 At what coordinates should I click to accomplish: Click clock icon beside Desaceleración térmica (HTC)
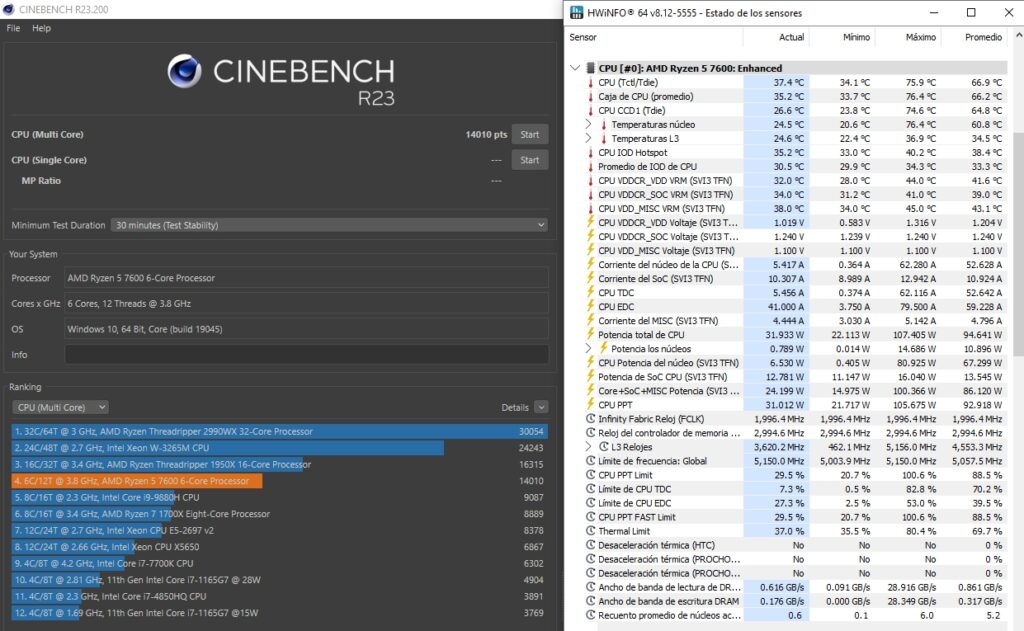(x=590, y=545)
